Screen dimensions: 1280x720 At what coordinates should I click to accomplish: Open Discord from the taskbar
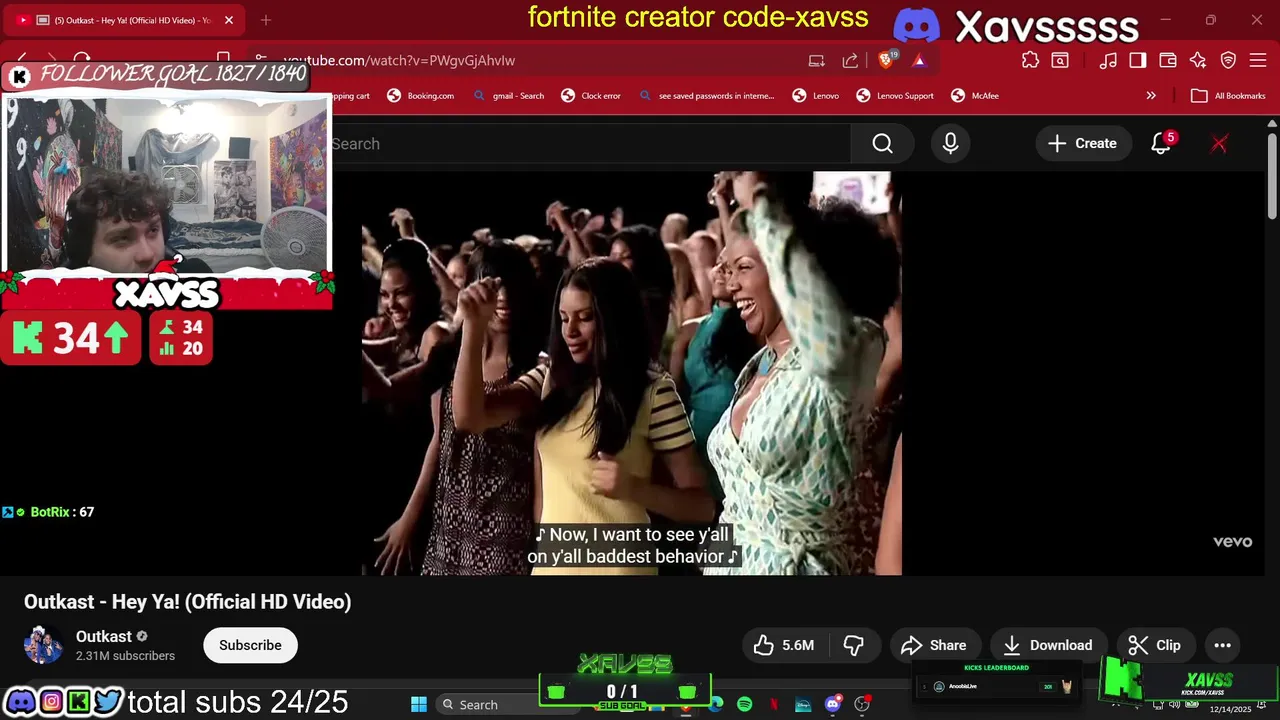point(832,705)
